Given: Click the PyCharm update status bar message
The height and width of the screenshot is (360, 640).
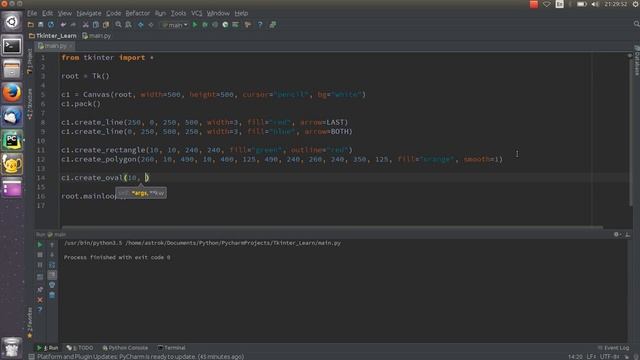Looking at the screenshot, I should click(141, 357).
